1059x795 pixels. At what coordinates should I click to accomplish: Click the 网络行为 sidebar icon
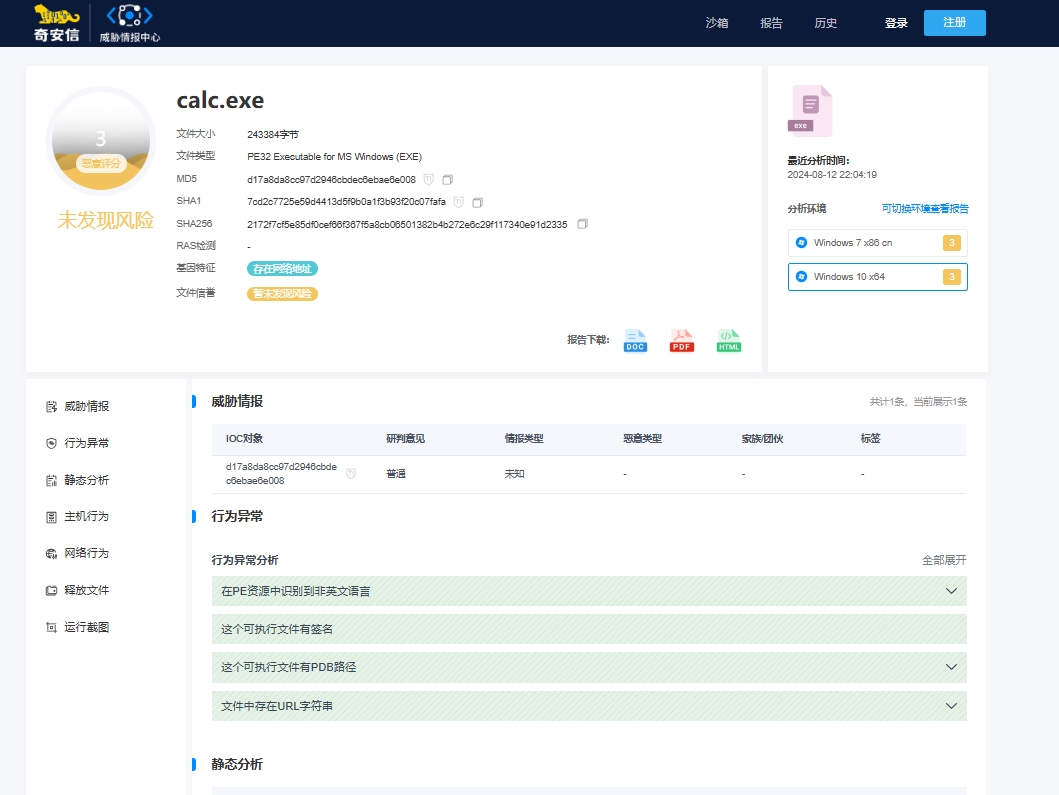coord(51,553)
